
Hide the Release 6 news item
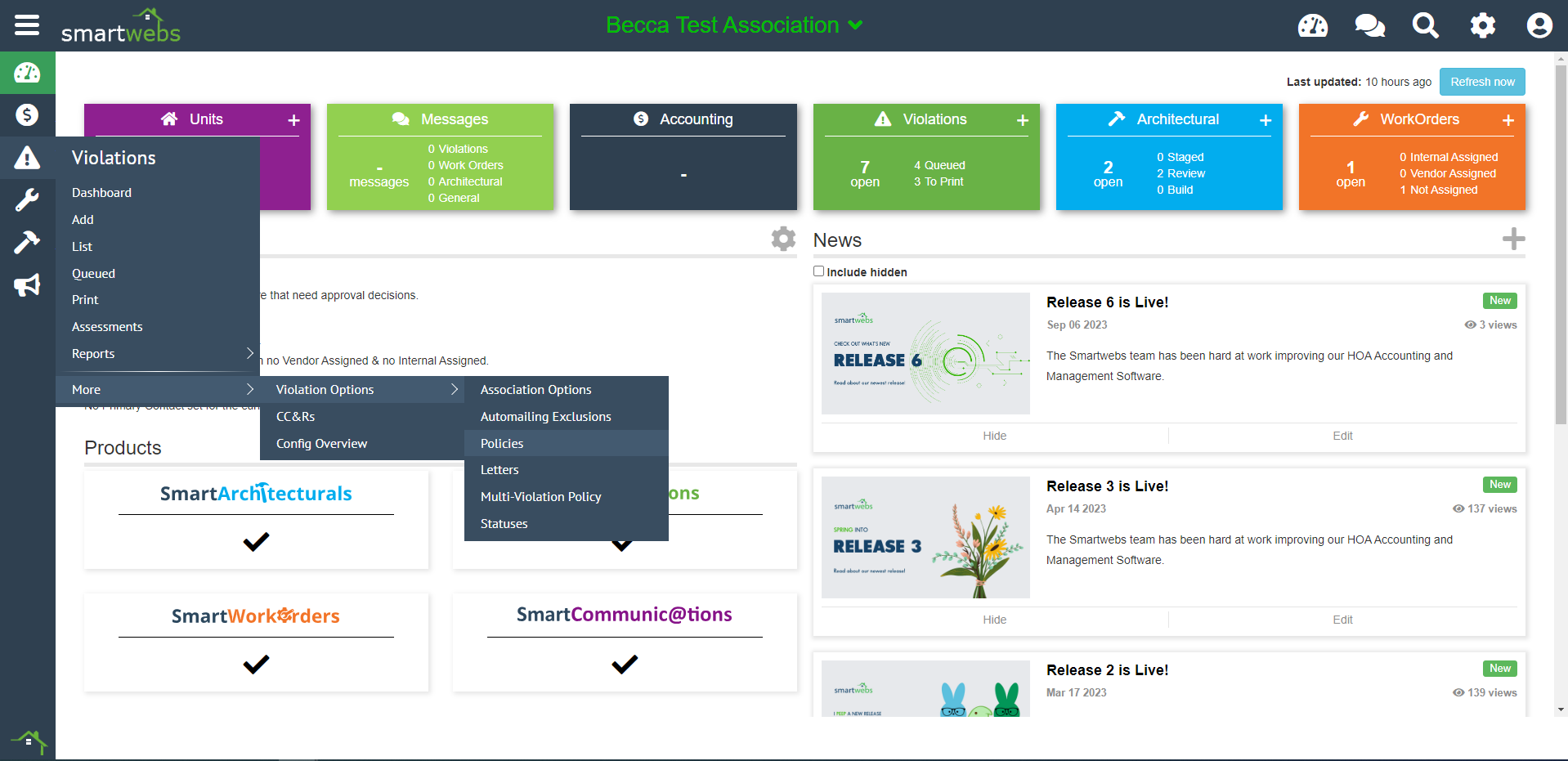pyautogui.click(x=994, y=436)
